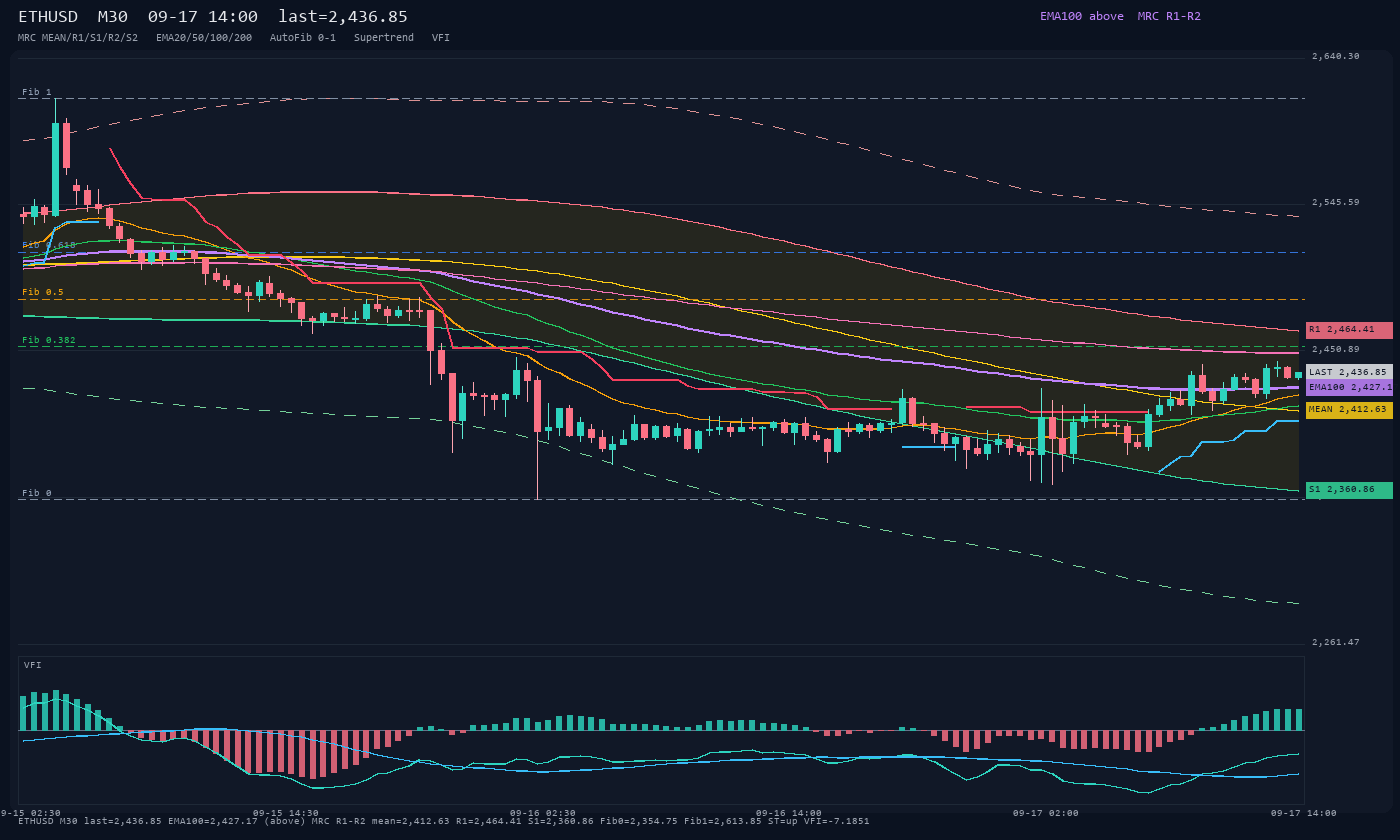Click the 'Fib 0.618' level label
Screen dimensions: 1400x840
click(x=49, y=245)
